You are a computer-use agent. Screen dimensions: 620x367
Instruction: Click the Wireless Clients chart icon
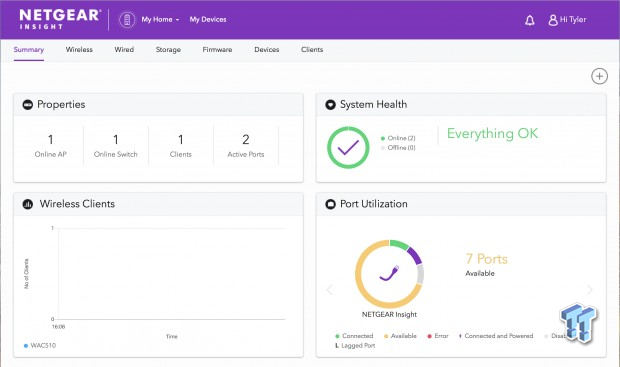(x=28, y=204)
